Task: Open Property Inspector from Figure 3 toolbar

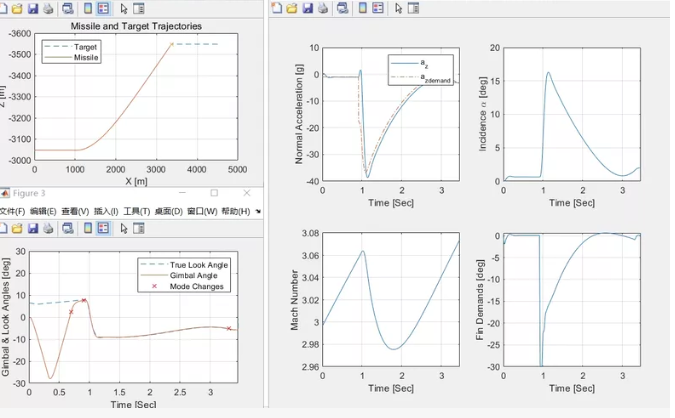Action: 139,228
